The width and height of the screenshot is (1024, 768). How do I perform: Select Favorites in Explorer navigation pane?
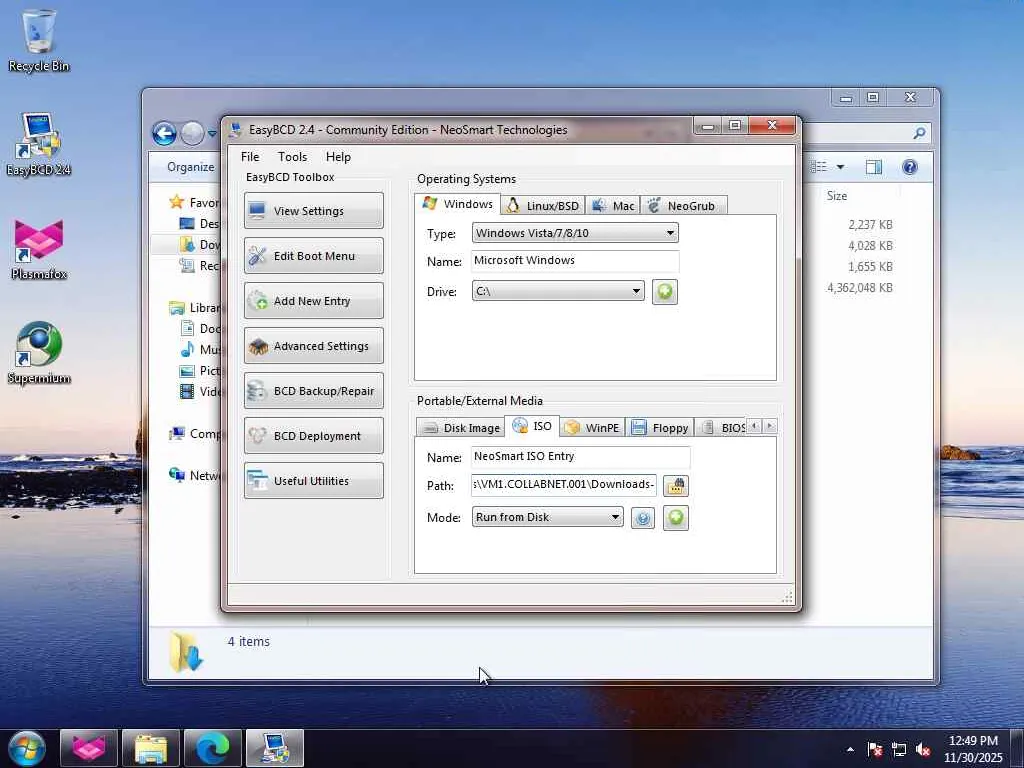194,202
